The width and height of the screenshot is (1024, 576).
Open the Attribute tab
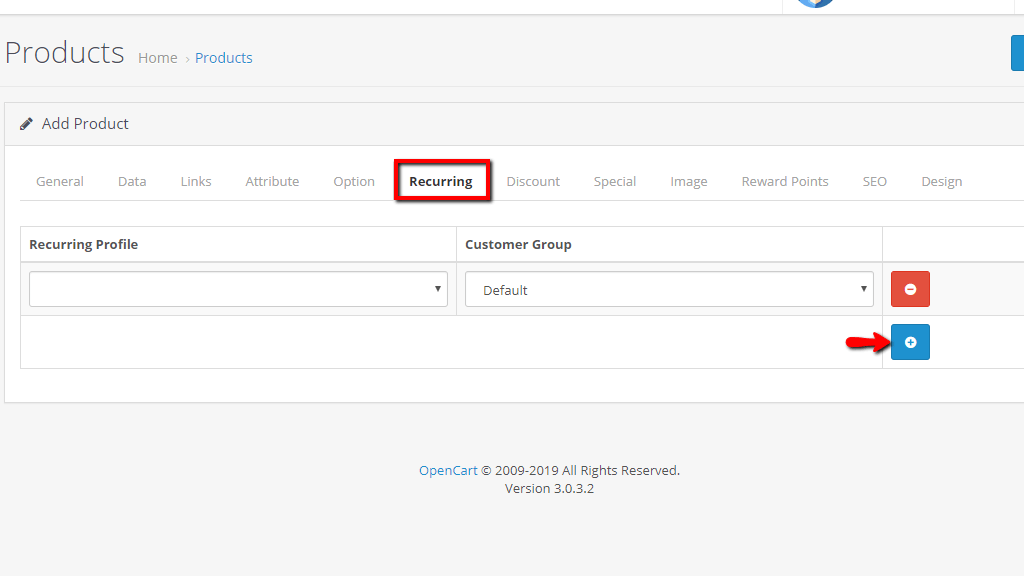coord(272,181)
